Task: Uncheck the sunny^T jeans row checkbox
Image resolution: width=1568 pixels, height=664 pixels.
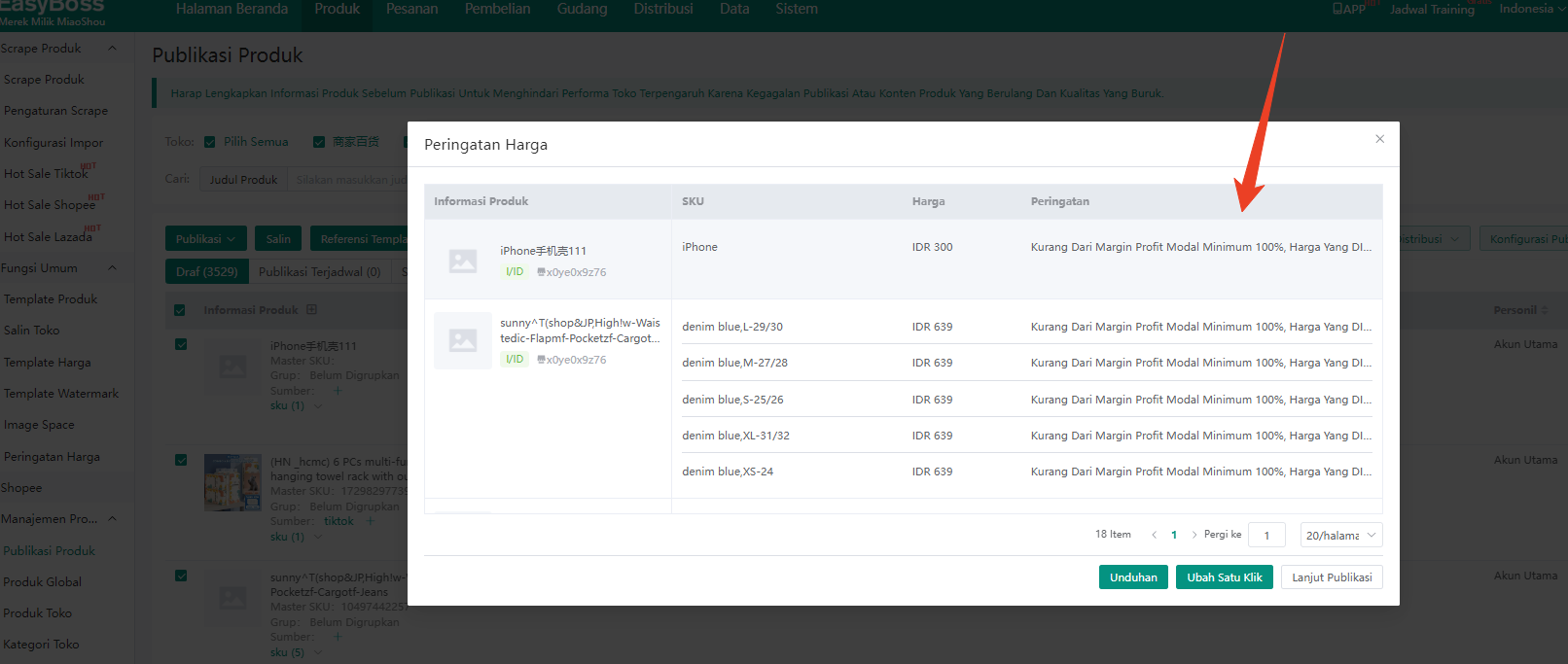Action: (181, 576)
